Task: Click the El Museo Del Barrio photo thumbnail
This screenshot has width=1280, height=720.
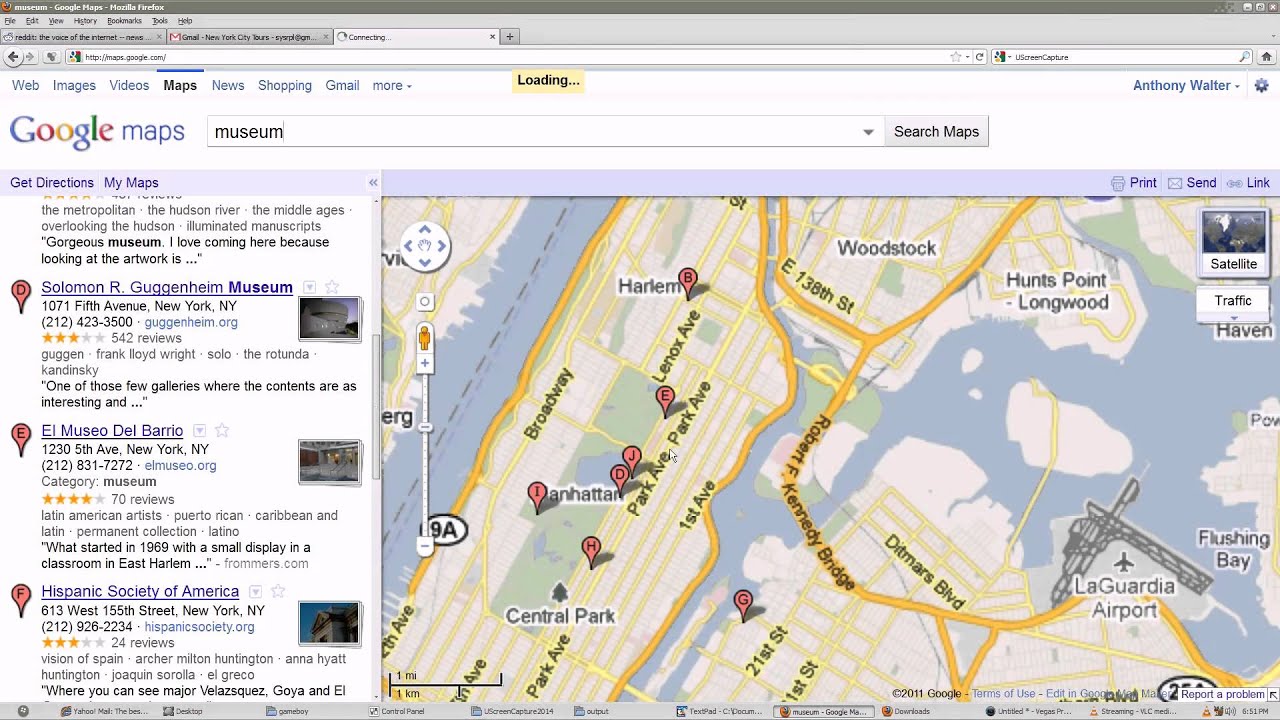Action: click(x=330, y=462)
